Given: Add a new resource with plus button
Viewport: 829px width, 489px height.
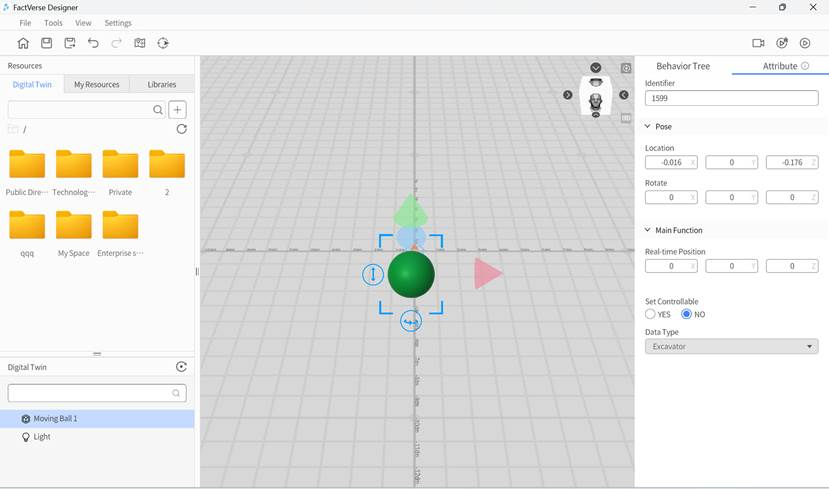Looking at the screenshot, I should tap(178, 110).
